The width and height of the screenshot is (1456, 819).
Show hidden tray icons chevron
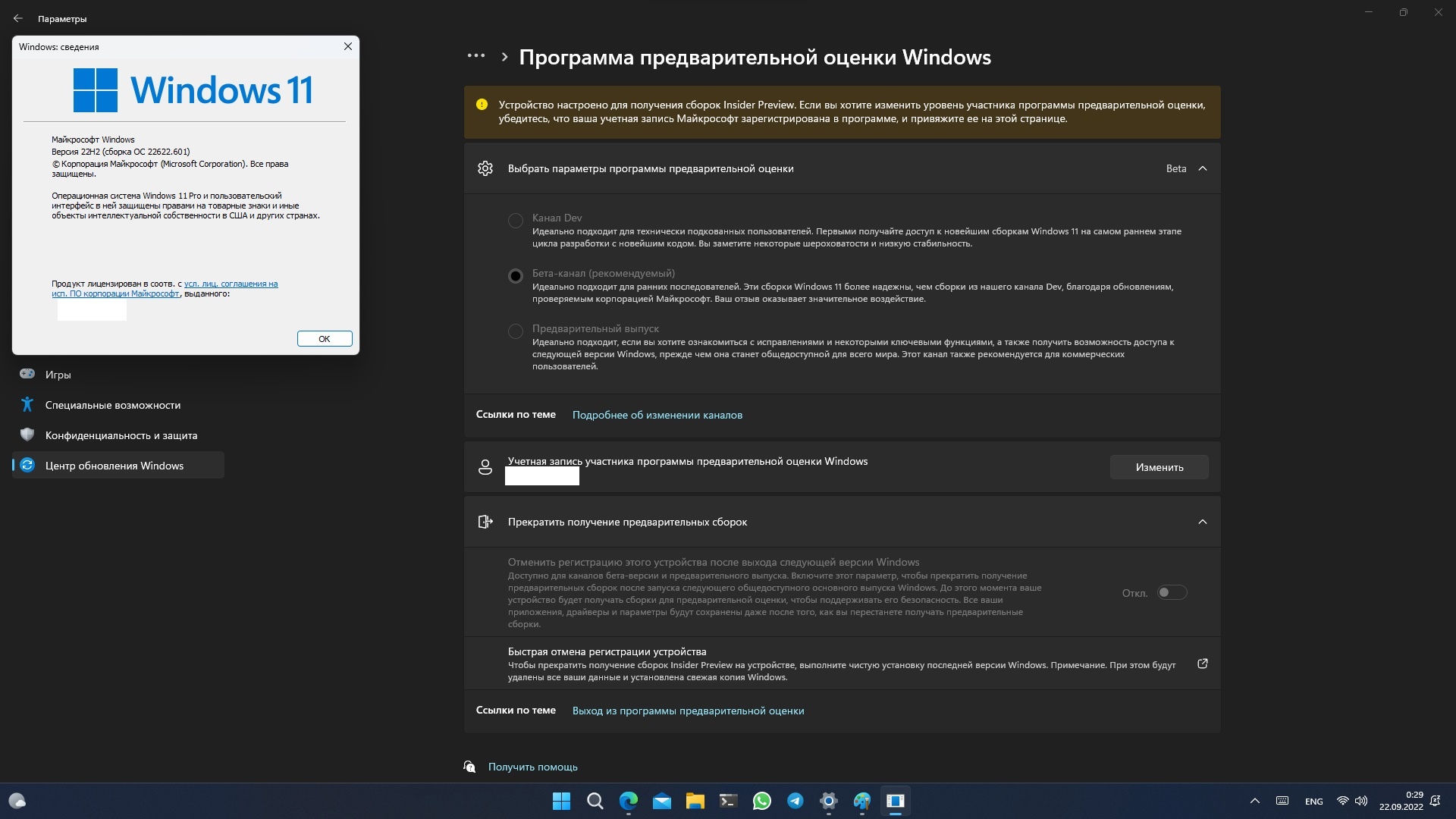click(x=1255, y=801)
